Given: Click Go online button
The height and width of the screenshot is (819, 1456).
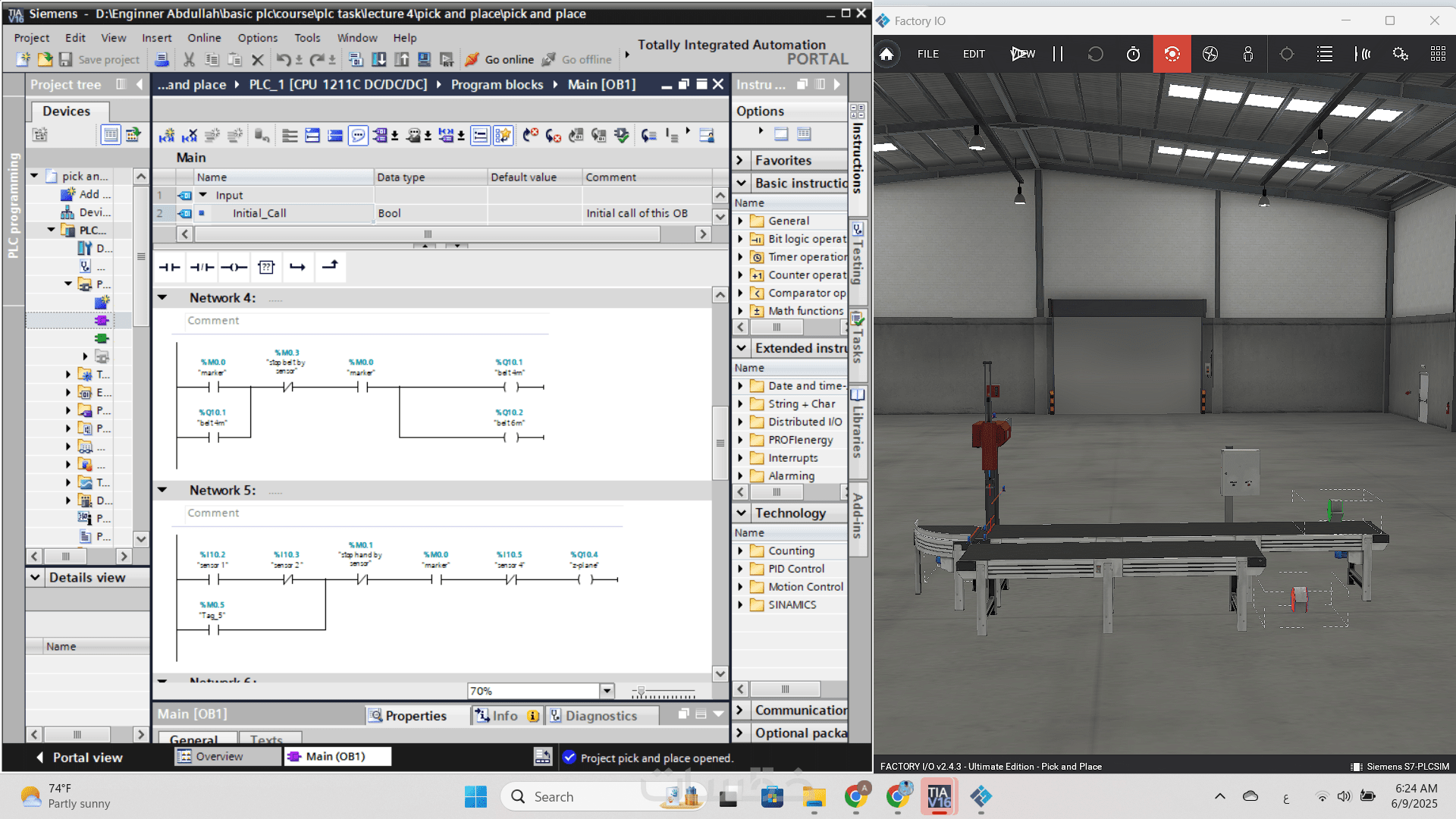Looking at the screenshot, I should pos(500,59).
